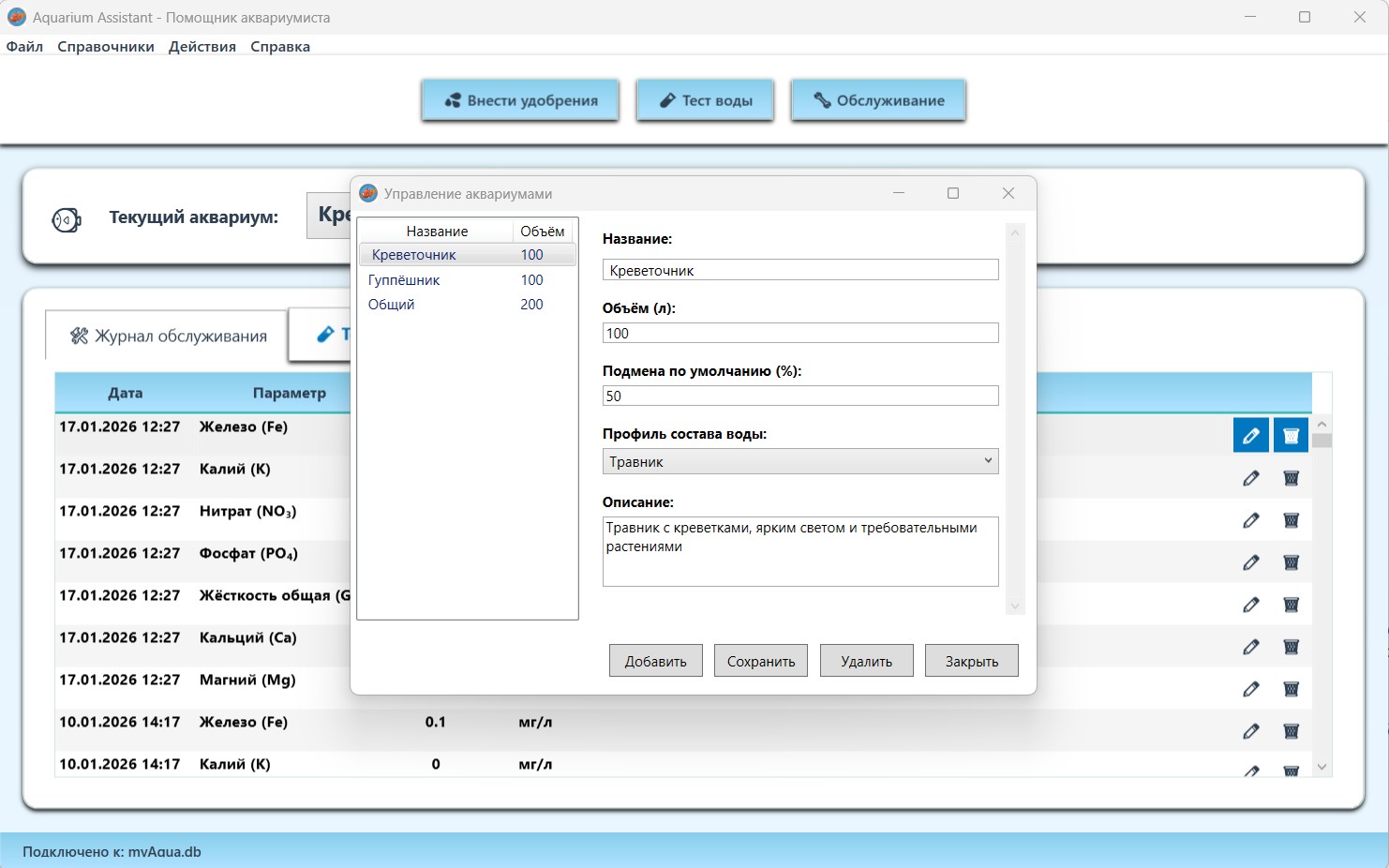Click the Подмена по умолчанию input field
The height and width of the screenshot is (868, 1389).
799,396
